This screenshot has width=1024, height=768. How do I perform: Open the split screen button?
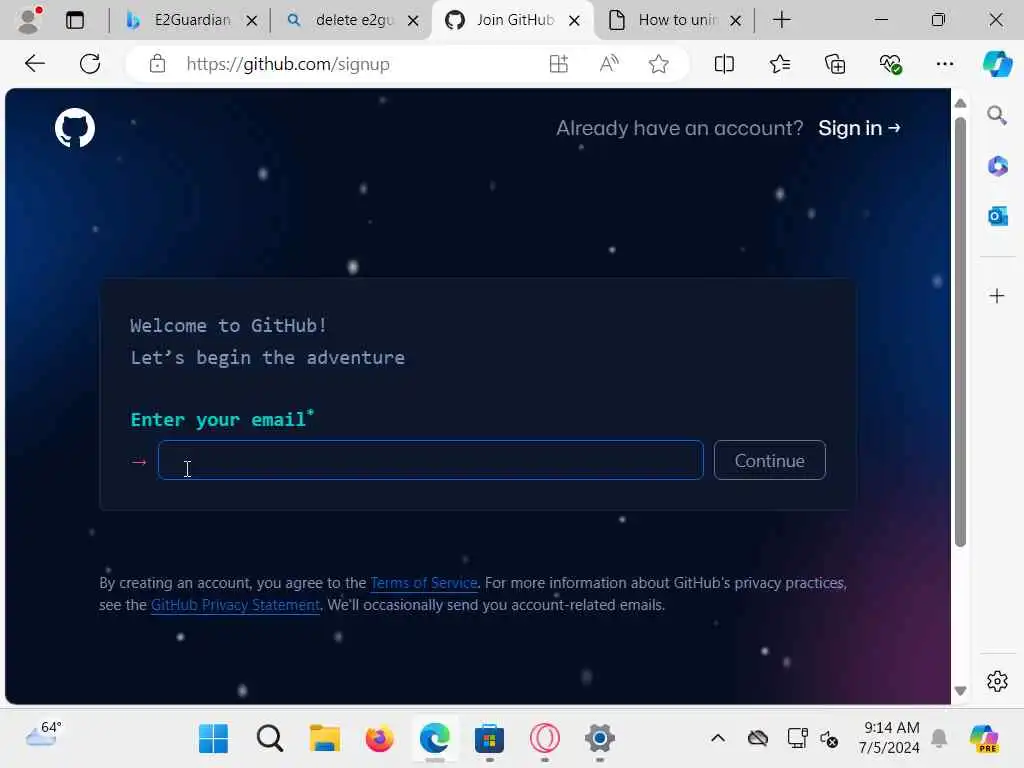(724, 64)
